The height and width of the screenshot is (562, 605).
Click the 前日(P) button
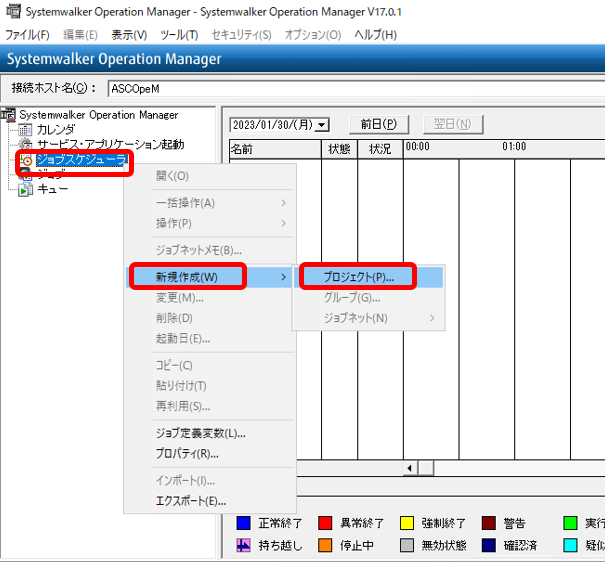[379, 124]
